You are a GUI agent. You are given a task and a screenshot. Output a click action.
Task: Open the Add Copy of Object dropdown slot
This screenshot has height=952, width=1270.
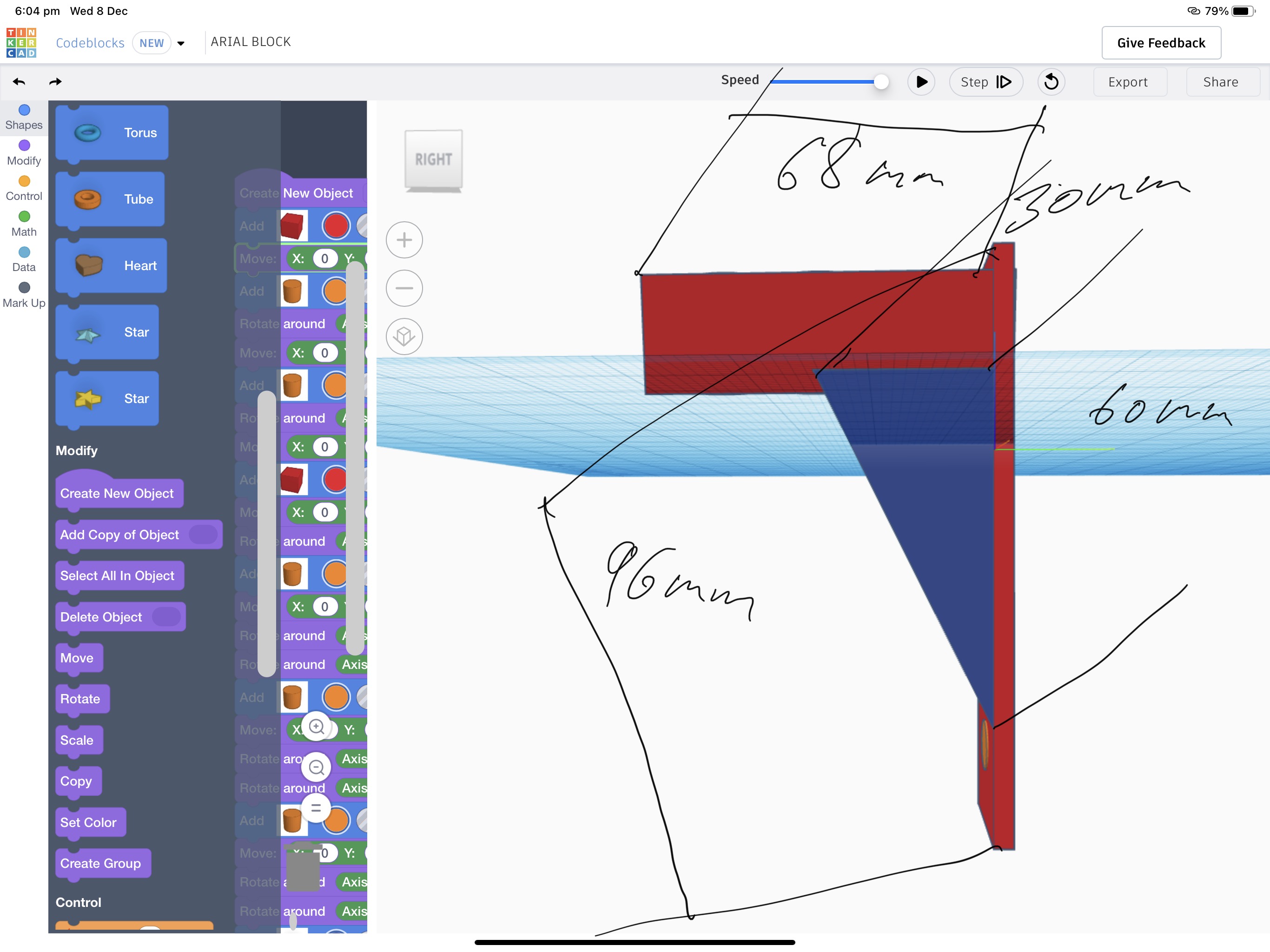pos(203,535)
